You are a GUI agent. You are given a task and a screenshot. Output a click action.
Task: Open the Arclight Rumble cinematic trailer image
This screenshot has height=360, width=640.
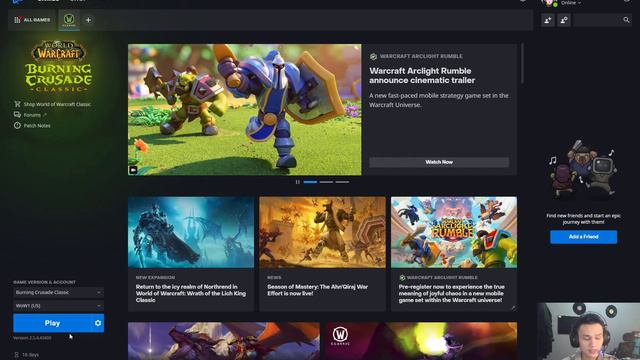coord(244,110)
